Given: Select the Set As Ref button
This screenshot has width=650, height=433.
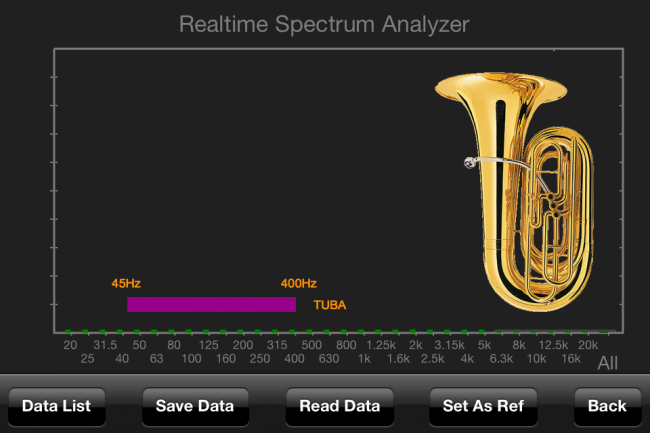Looking at the screenshot, I should [483, 406].
